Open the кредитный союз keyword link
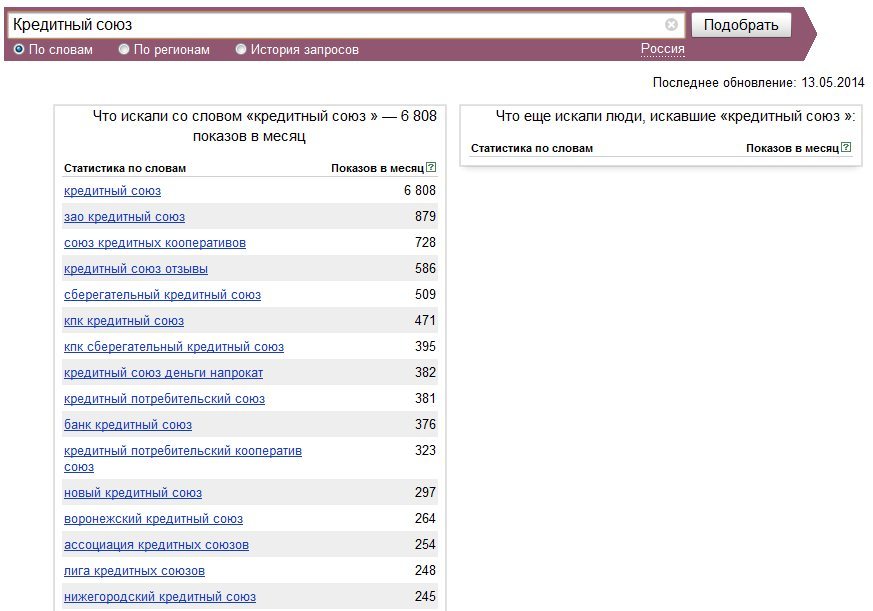 click(x=112, y=191)
